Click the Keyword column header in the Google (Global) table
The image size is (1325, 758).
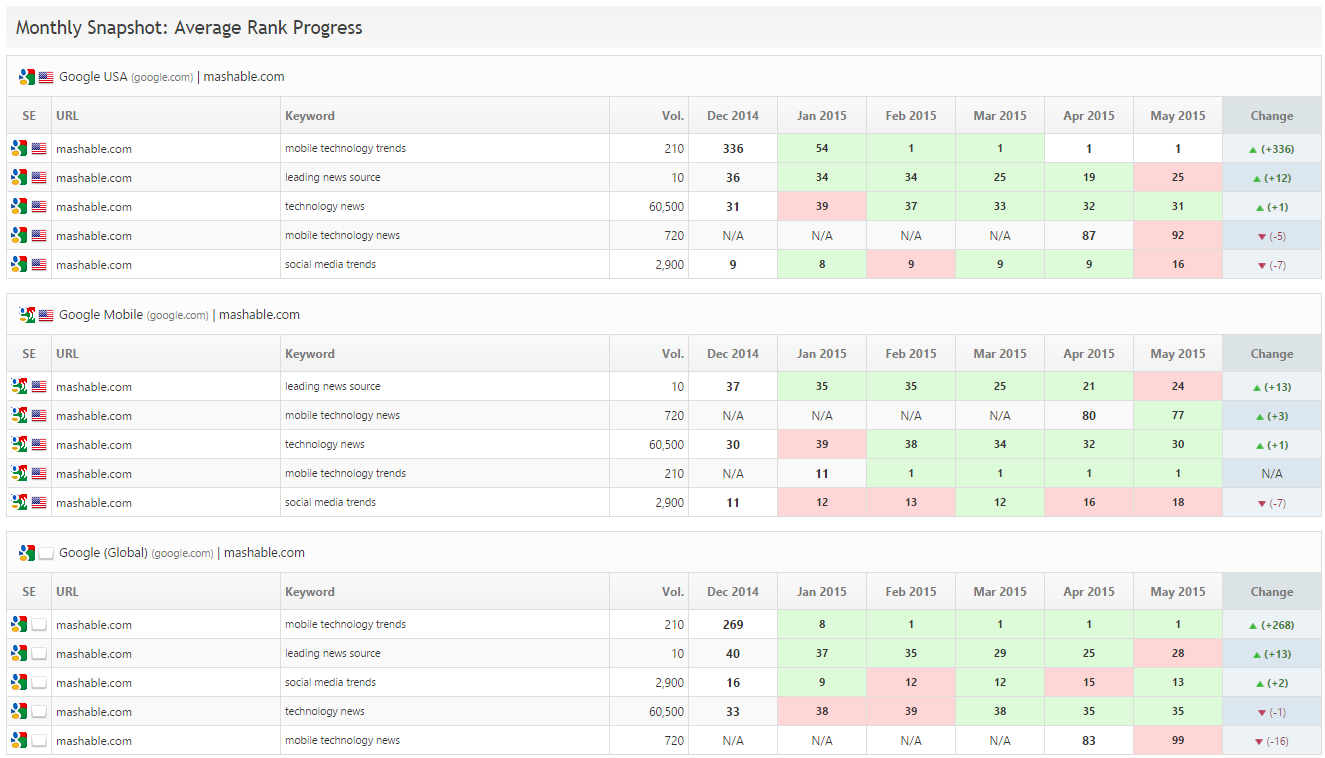coord(310,592)
